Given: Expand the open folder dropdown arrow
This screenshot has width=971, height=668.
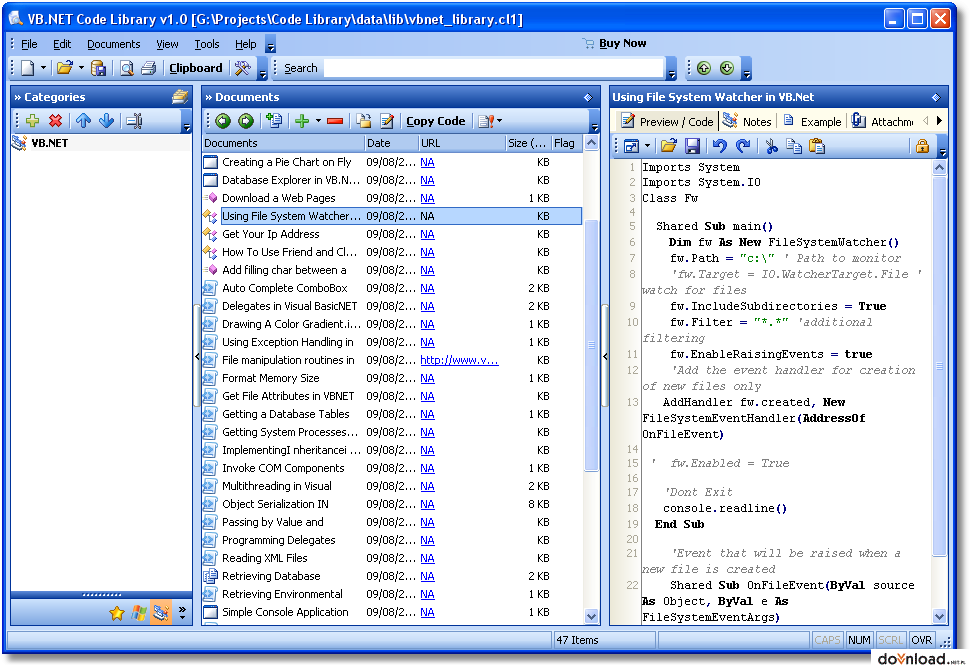Looking at the screenshot, I should point(81,68).
